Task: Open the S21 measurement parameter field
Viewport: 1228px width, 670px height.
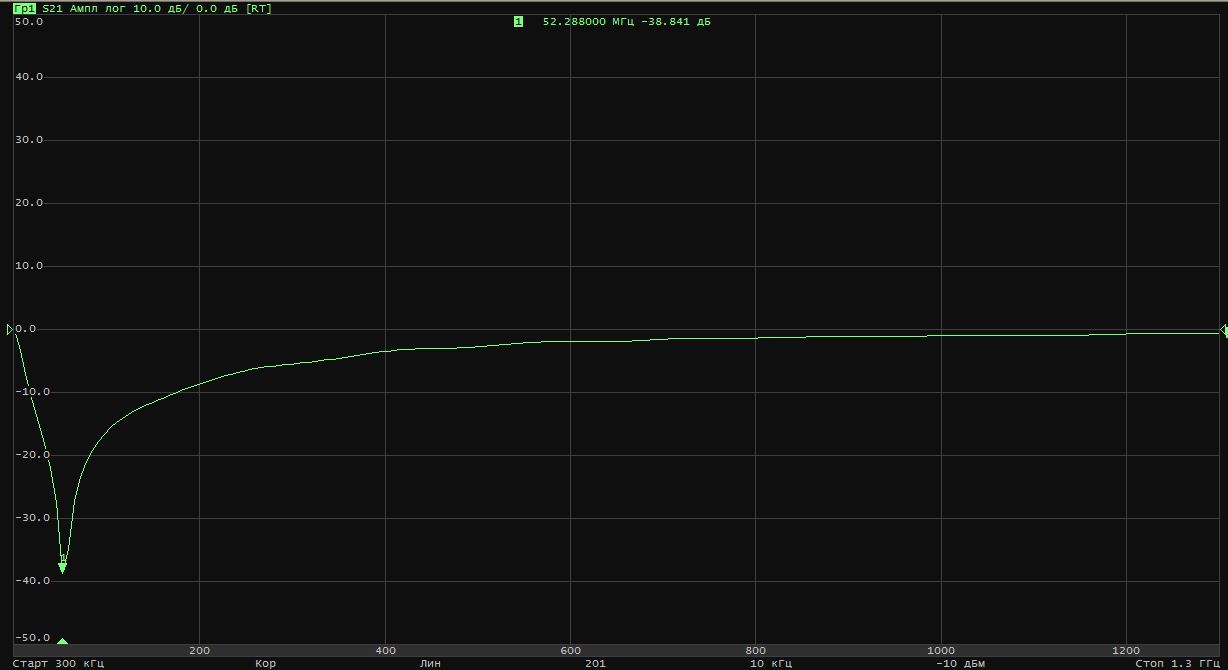Action: click(52, 8)
